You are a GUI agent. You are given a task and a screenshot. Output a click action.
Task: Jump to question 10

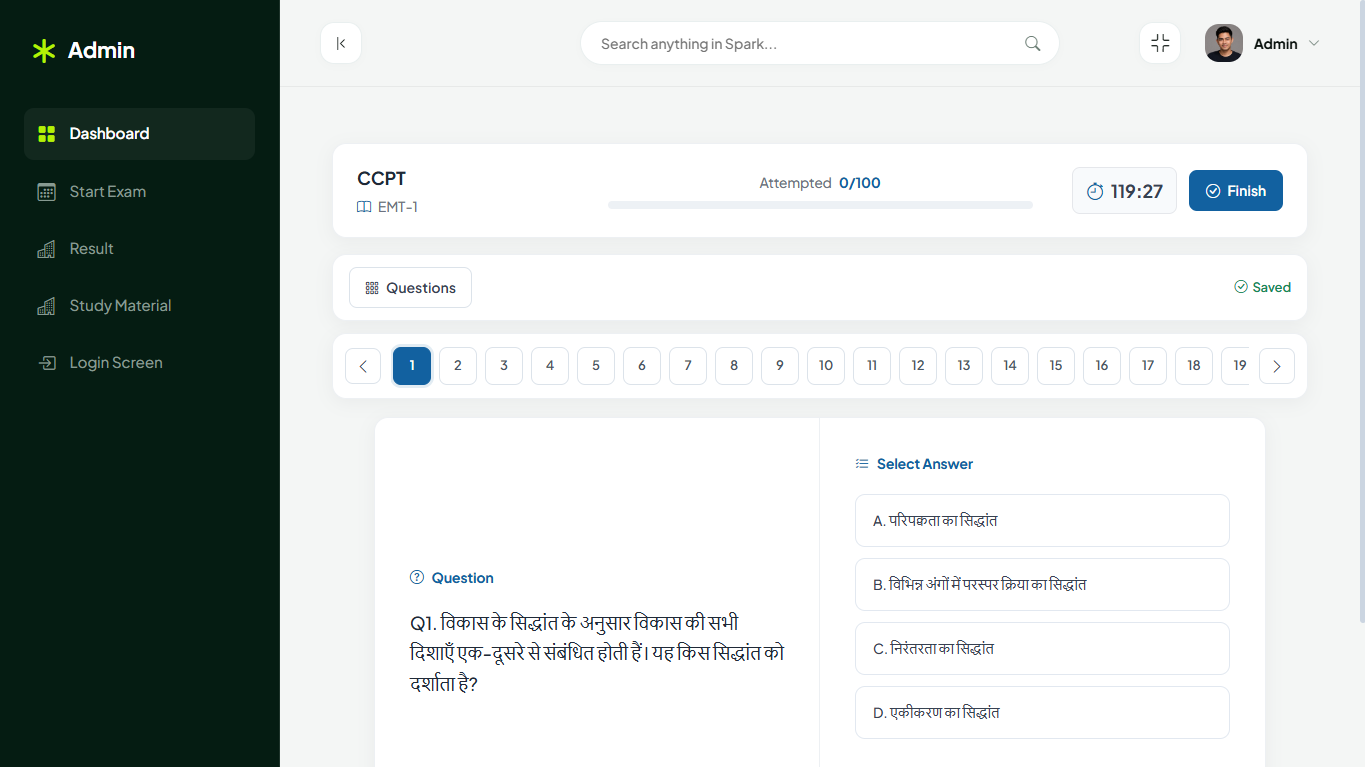pos(826,366)
